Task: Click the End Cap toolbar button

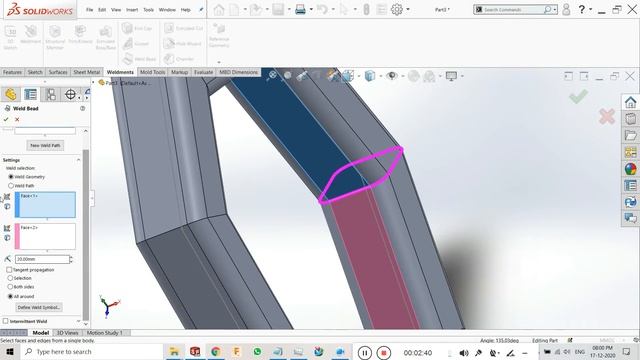Action: (x=137, y=28)
